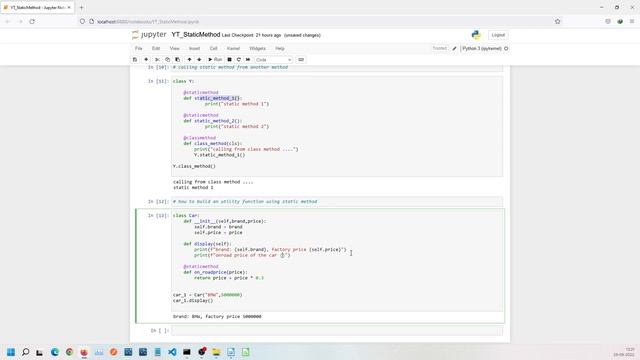Cut selected cells with the scissors icon

tap(157, 60)
